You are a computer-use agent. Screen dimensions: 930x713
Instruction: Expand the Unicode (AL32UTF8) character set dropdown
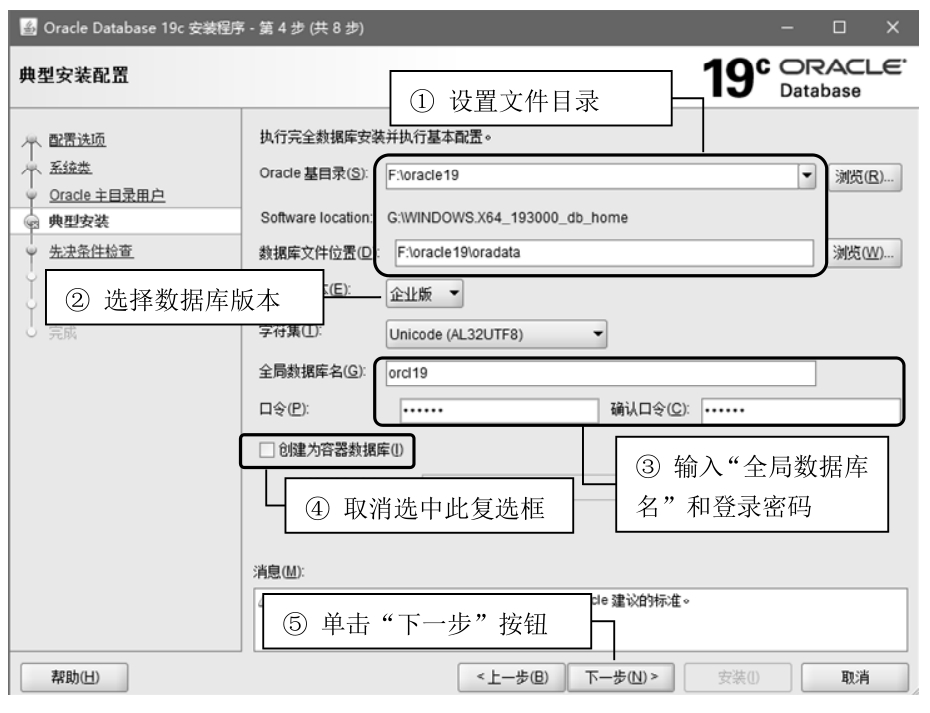pyautogui.click(x=496, y=335)
